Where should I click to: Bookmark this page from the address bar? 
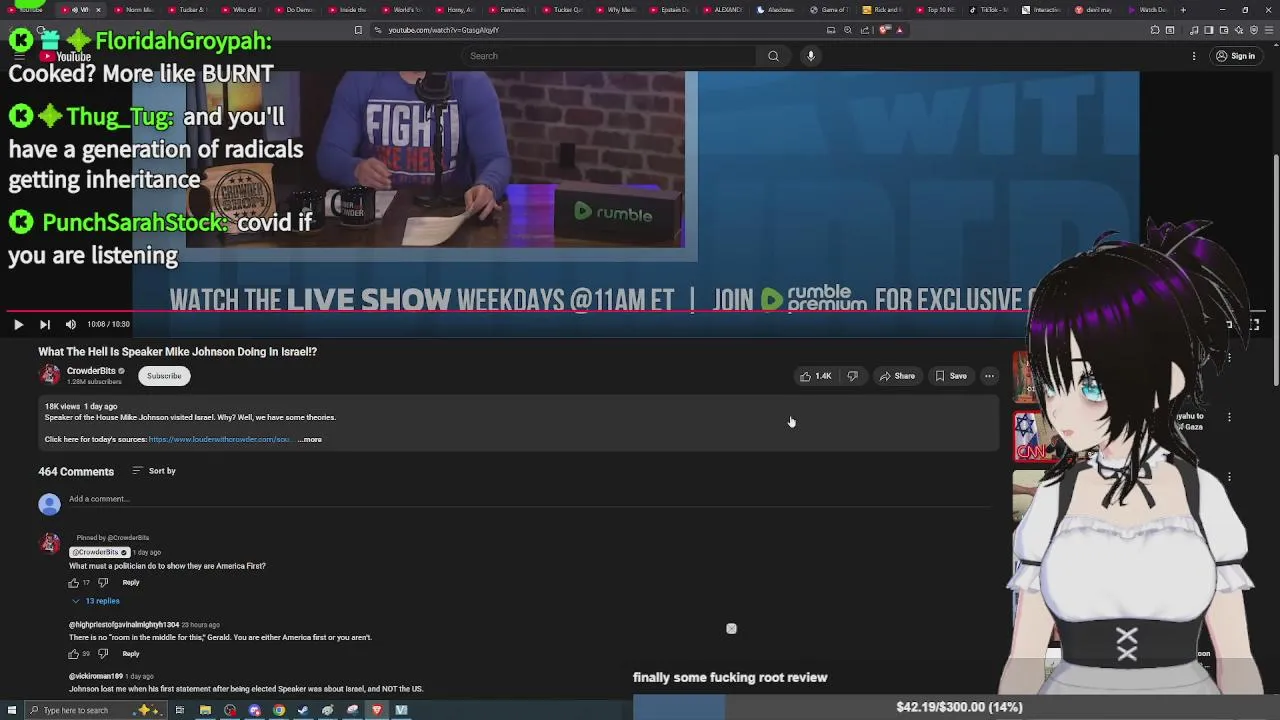[358, 30]
